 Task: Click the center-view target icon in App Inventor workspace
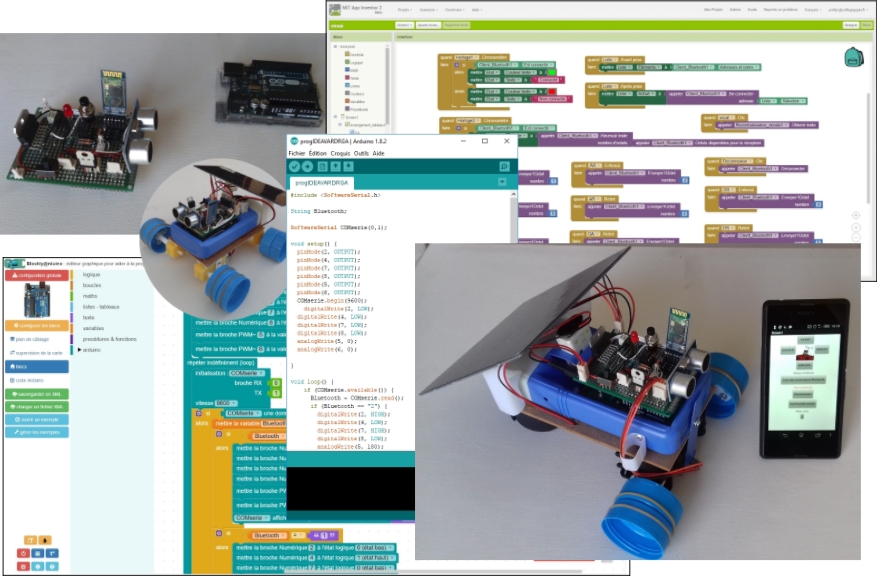pos(855,215)
